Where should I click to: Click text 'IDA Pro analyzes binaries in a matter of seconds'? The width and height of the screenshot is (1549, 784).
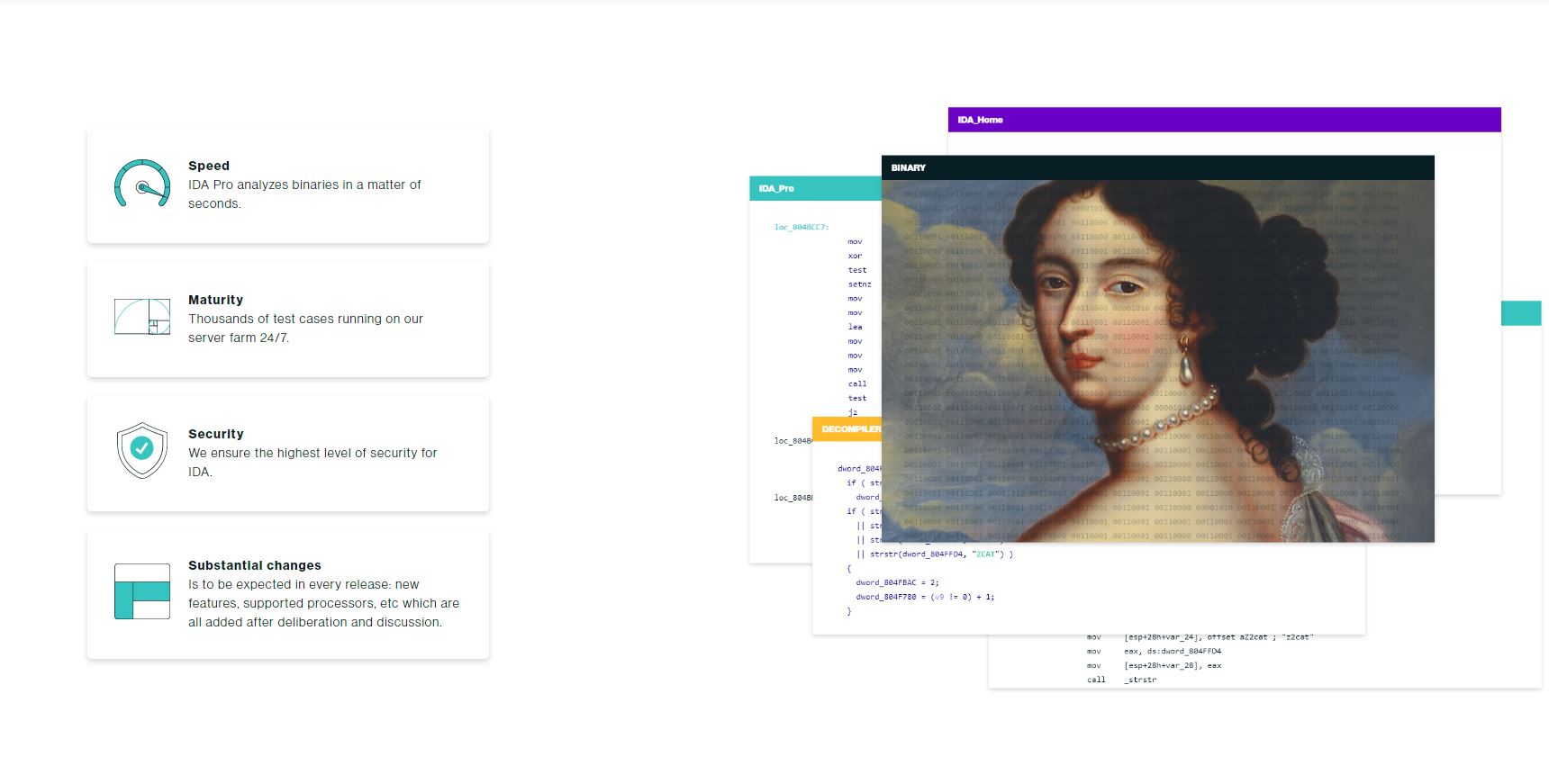click(304, 194)
